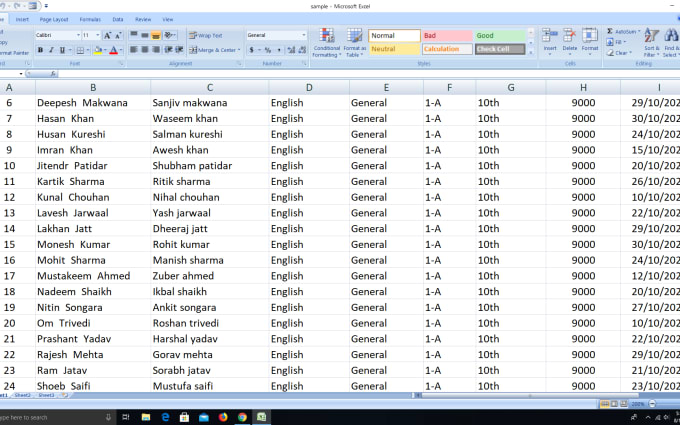Click the Font Color A icon
This screenshot has width=680, height=425.
pyautogui.click(x=114, y=50)
